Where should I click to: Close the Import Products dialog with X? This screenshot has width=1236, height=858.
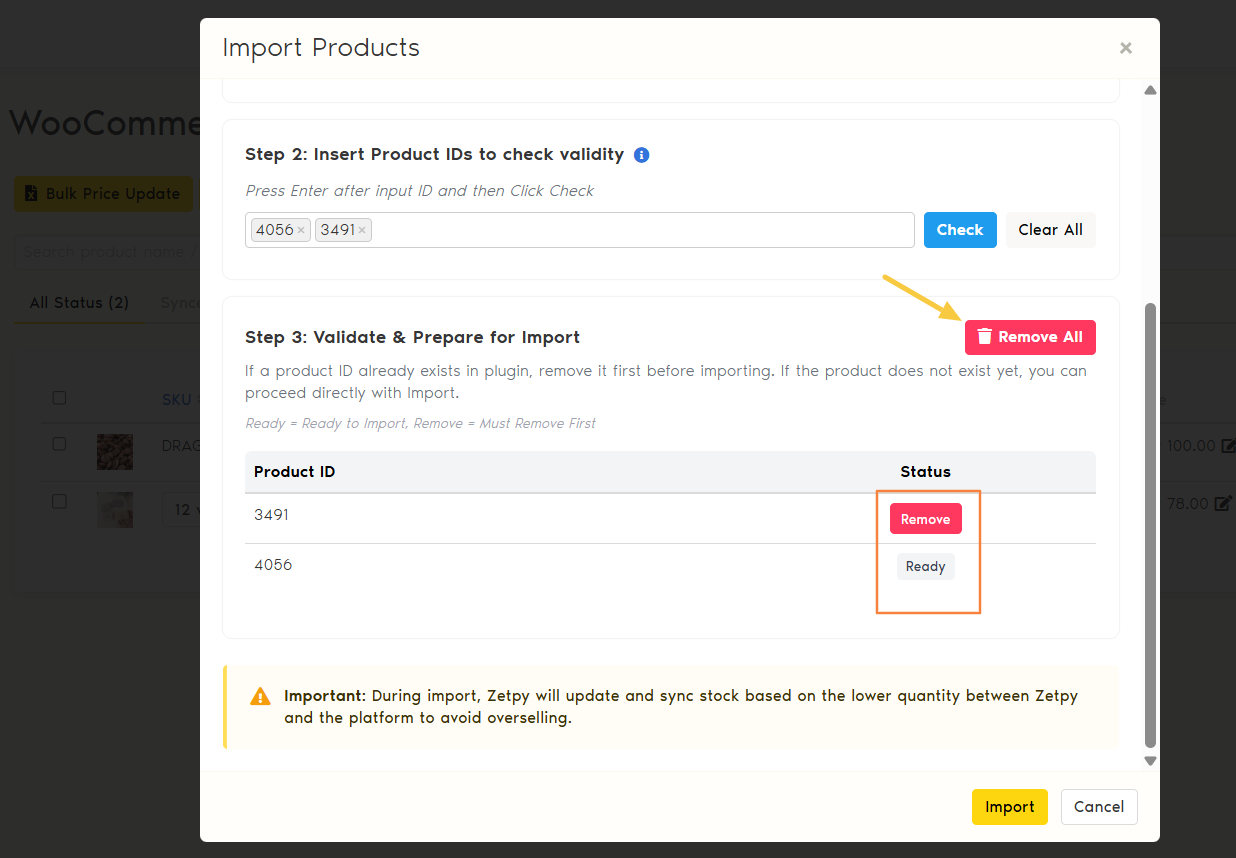point(1125,48)
